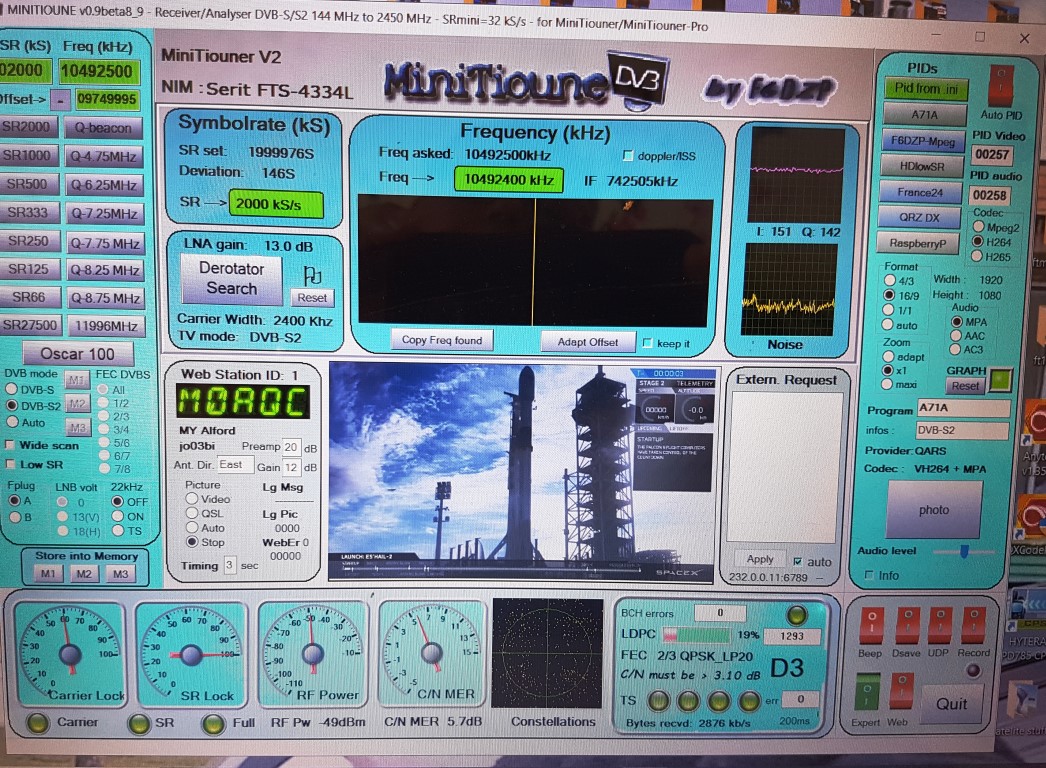Click the SR333 preset button
Image resolution: width=1046 pixels, height=768 pixels.
pos(29,213)
